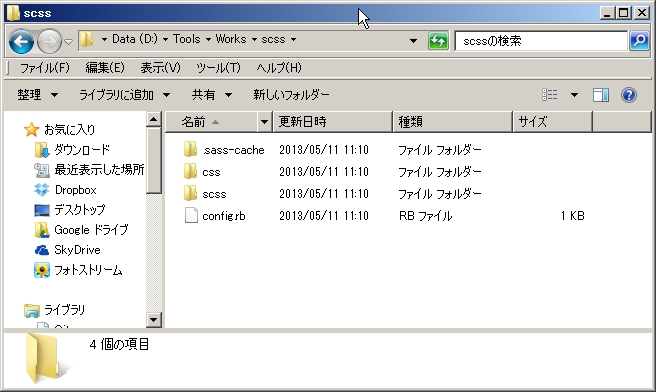Open 最近表示した場所 in favorites

click(x=89, y=169)
